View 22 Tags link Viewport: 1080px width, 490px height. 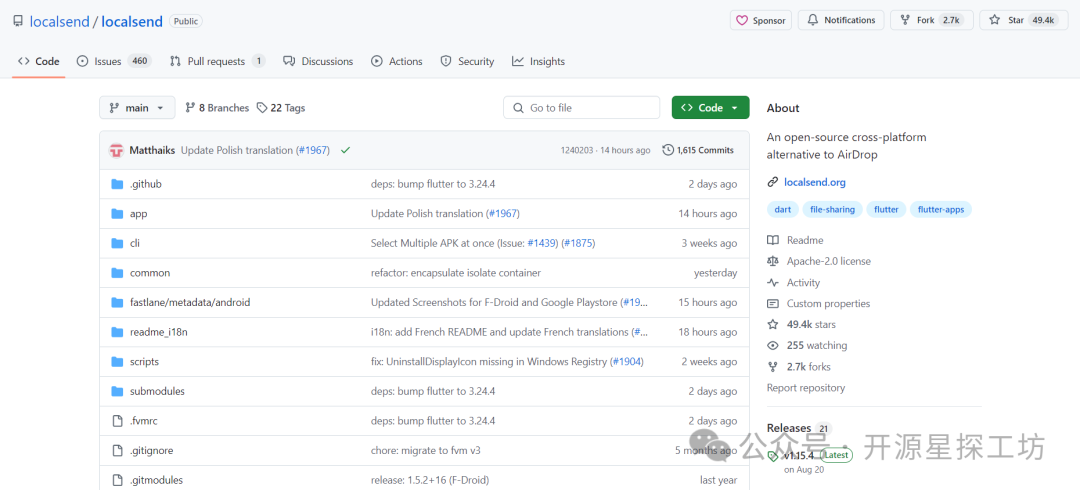tap(281, 108)
